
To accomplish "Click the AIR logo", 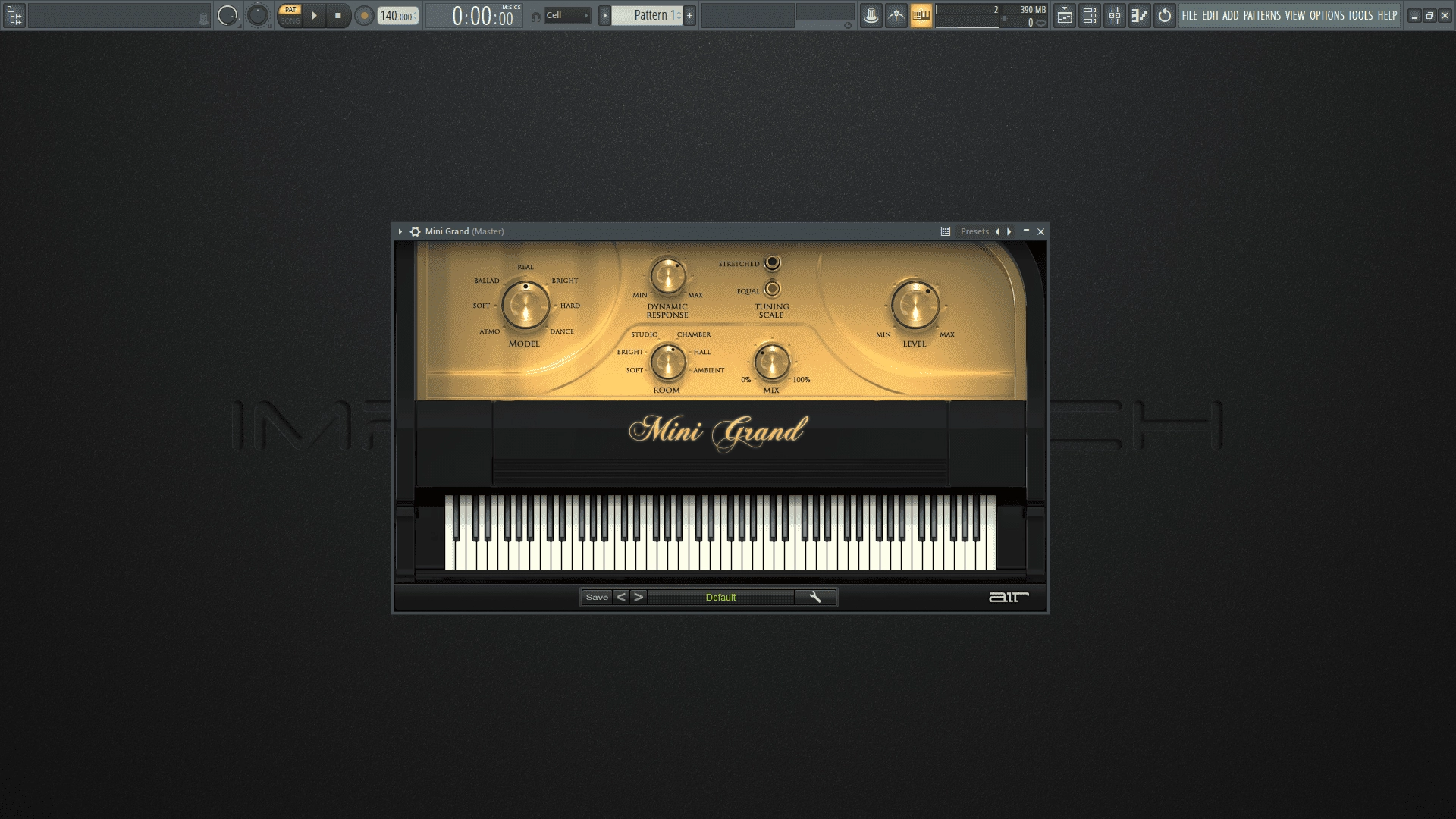I will click(1009, 598).
